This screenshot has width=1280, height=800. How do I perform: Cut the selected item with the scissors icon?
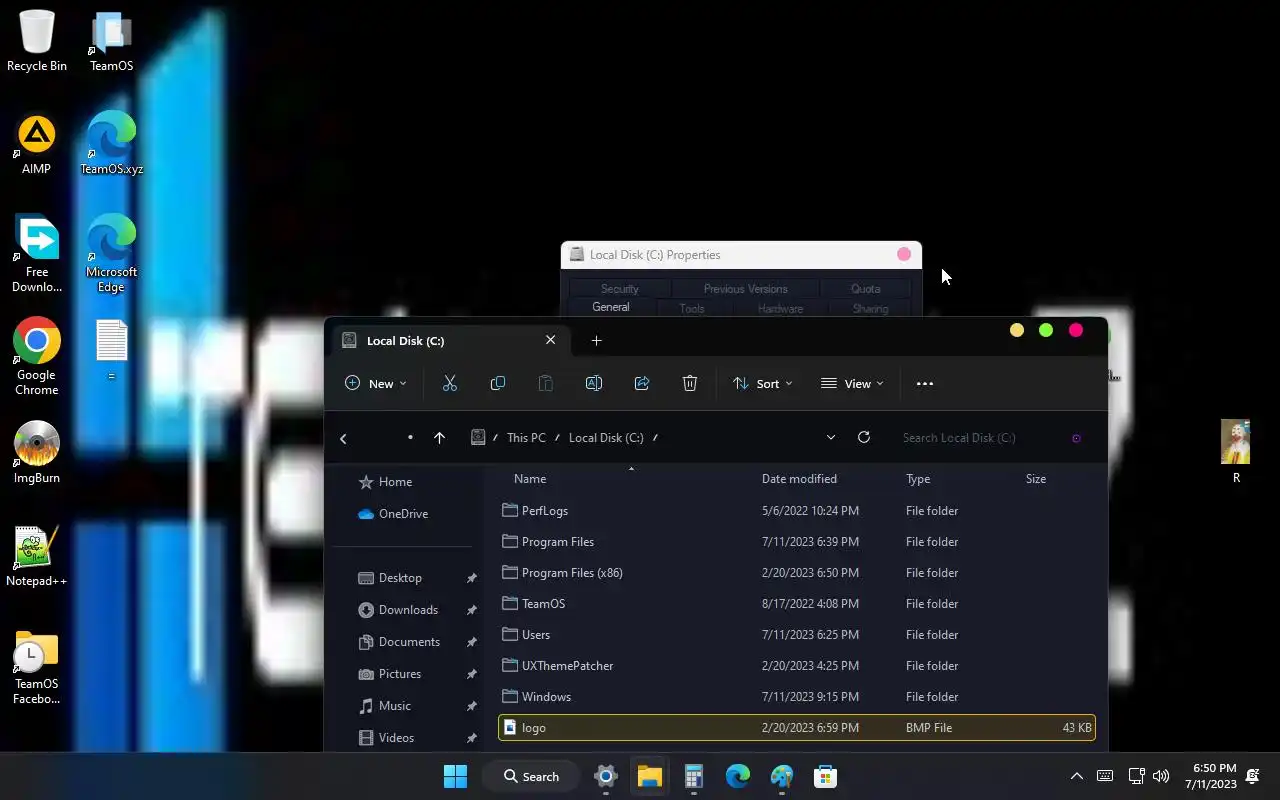[450, 383]
